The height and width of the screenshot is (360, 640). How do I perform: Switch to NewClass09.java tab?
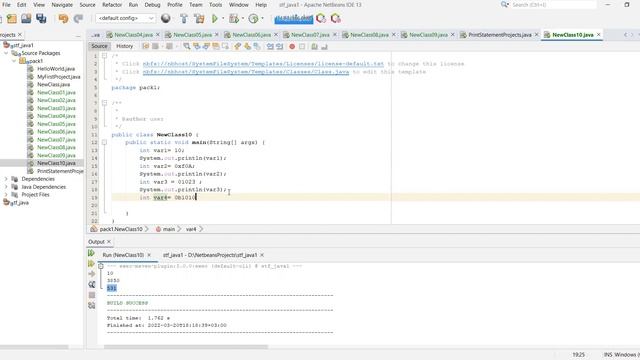pos(429,35)
